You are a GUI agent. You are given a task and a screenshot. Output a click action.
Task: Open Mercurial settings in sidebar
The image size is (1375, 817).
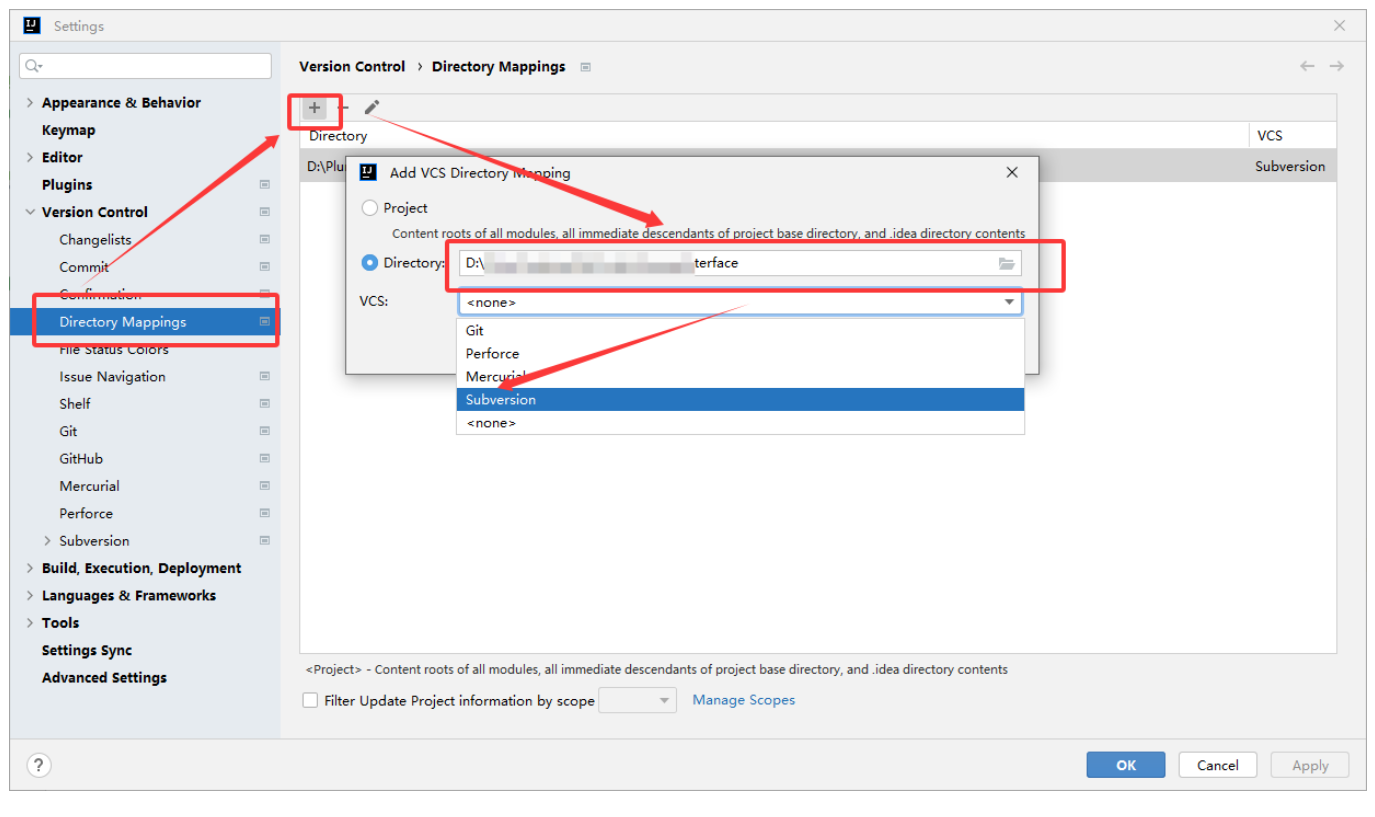point(89,486)
